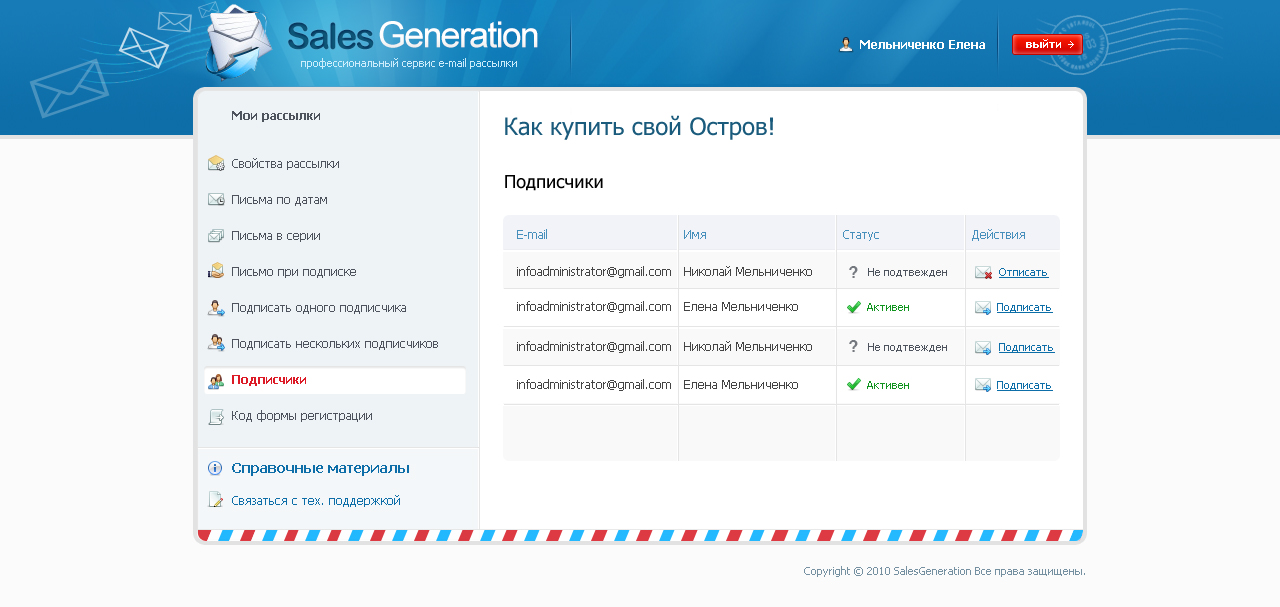
Task: Open the Справочные материалы link
Action: tap(320, 468)
